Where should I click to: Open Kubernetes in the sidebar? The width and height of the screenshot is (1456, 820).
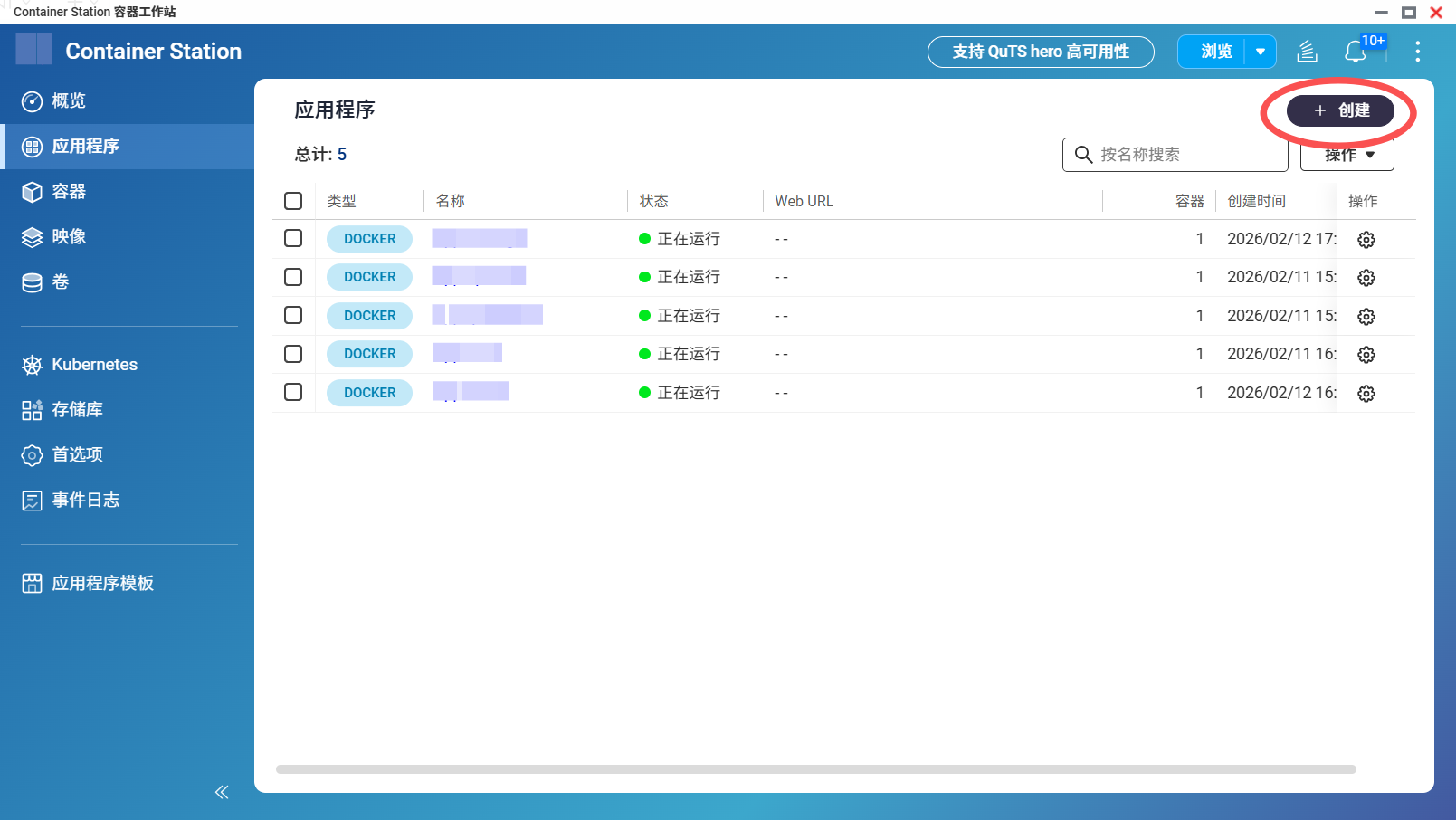[x=94, y=365]
